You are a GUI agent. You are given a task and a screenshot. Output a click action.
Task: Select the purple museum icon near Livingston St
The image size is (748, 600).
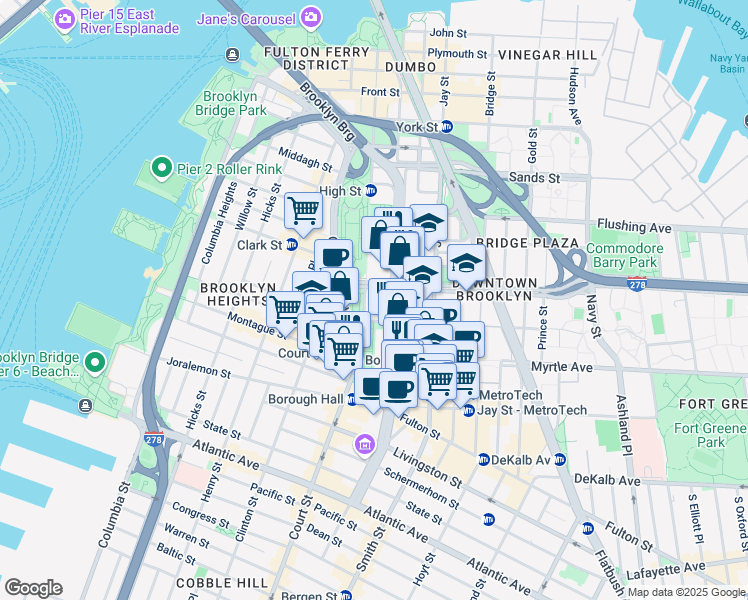tap(365, 445)
